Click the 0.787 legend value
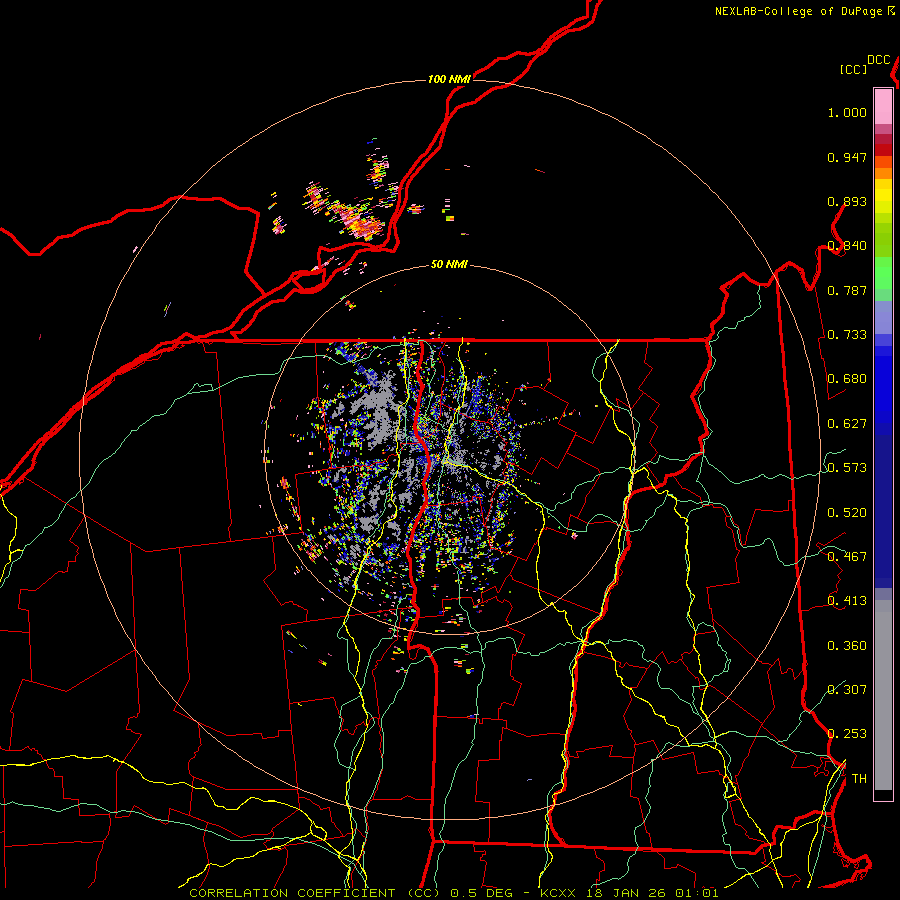 click(x=847, y=290)
